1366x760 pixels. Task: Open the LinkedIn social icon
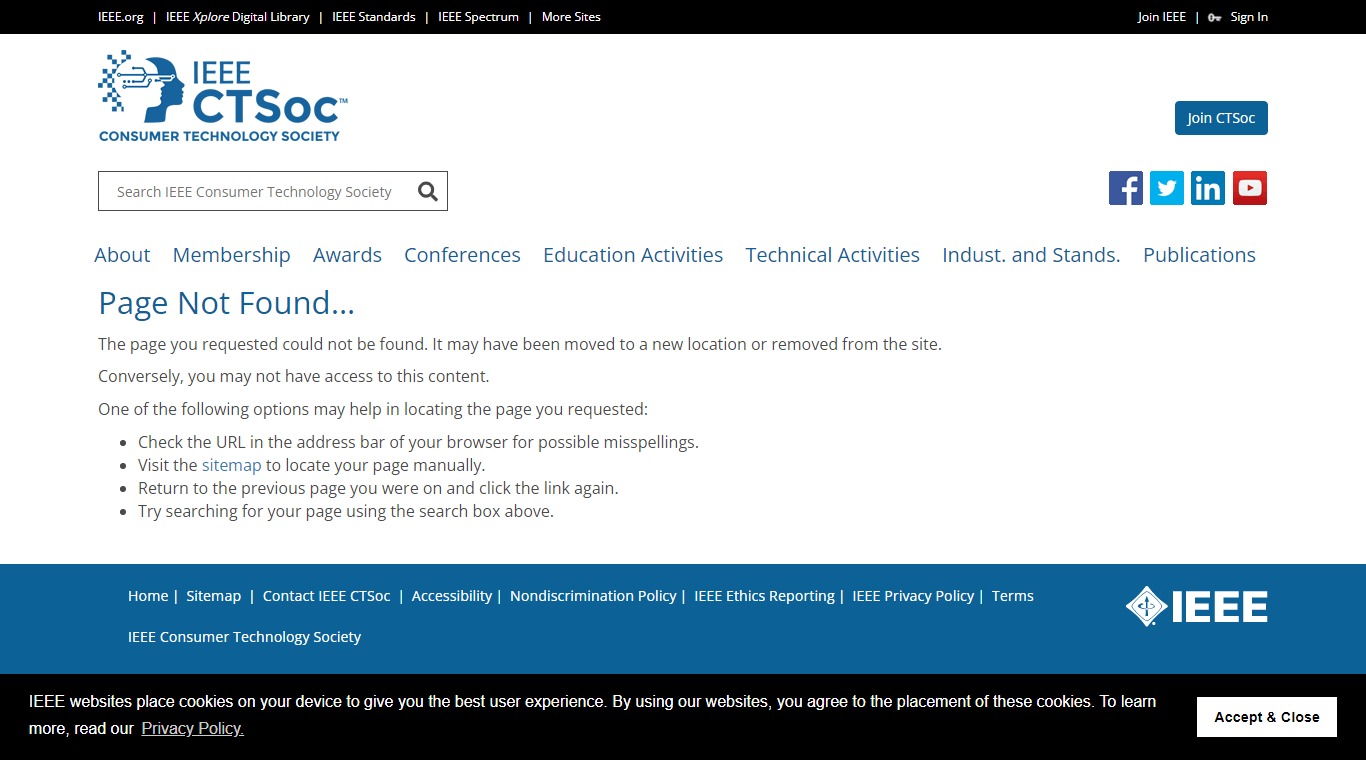coord(1207,188)
